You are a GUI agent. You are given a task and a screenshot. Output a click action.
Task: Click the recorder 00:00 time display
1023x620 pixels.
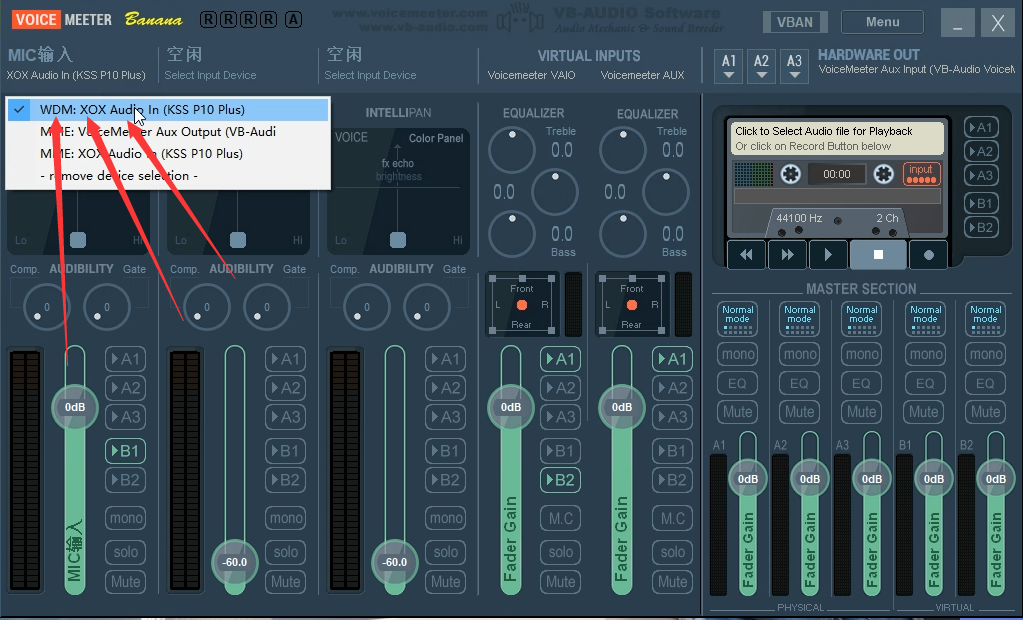pos(836,174)
